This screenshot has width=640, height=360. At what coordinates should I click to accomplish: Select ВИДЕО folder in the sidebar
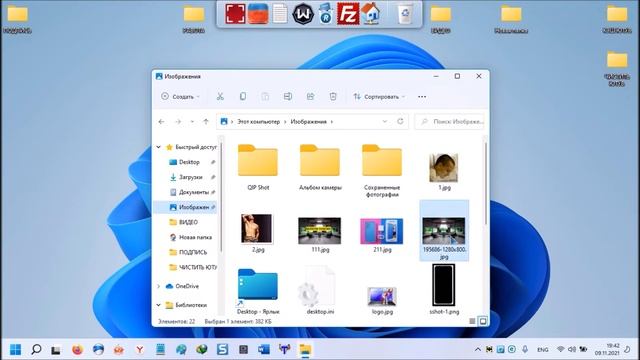click(188, 222)
